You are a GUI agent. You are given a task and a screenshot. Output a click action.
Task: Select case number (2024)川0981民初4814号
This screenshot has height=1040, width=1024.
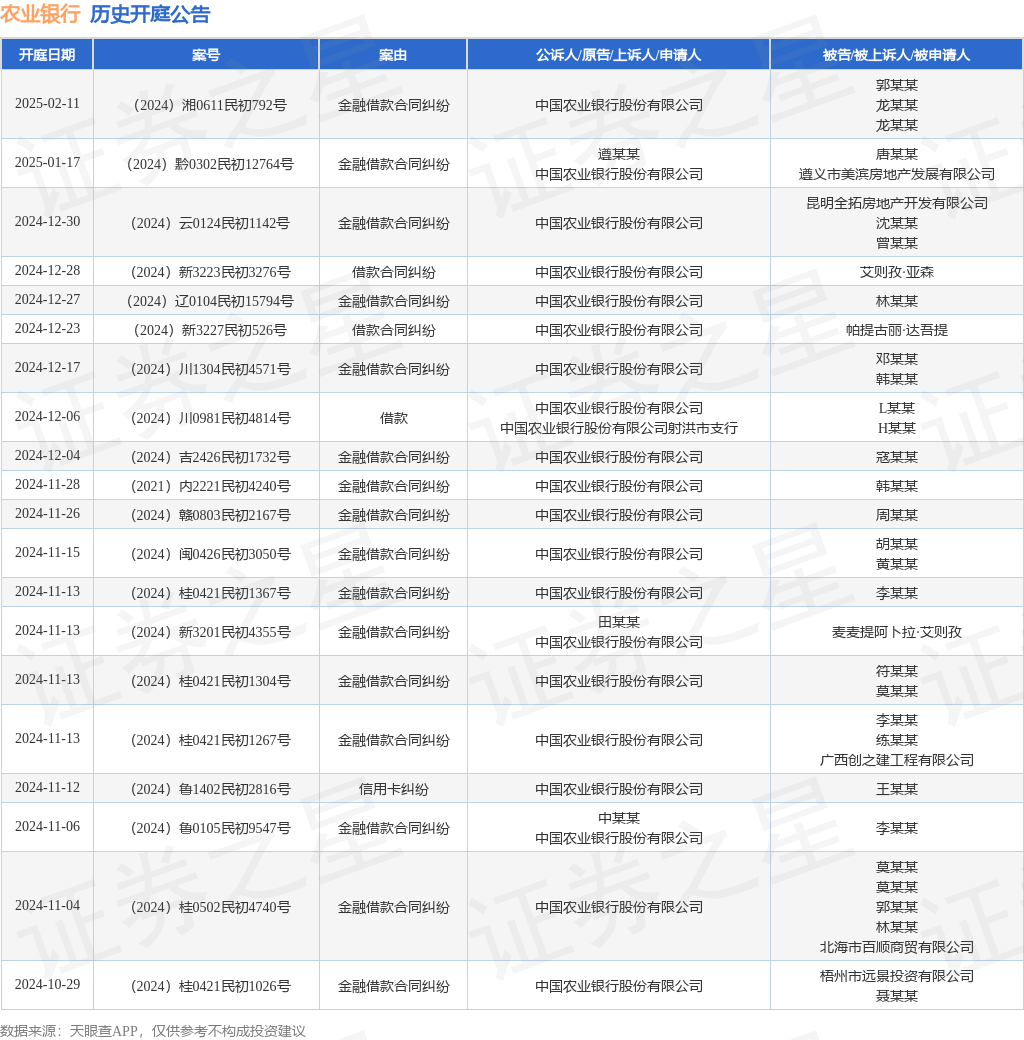coord(210,419)
